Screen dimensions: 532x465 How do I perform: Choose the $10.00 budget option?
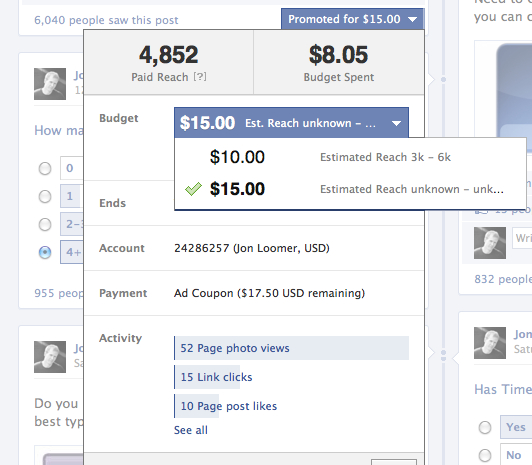(x=350, y=157)
